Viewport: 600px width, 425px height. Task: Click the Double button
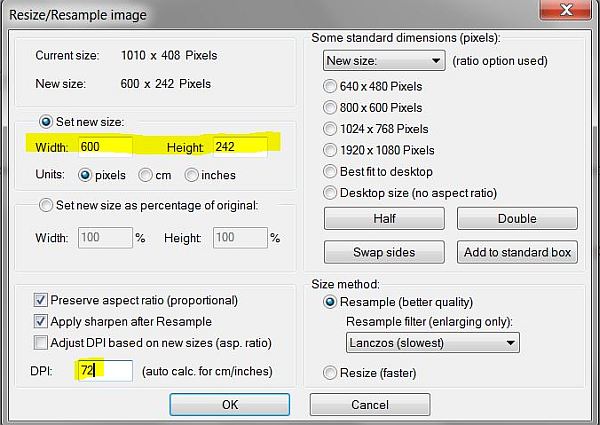(517, 218)
